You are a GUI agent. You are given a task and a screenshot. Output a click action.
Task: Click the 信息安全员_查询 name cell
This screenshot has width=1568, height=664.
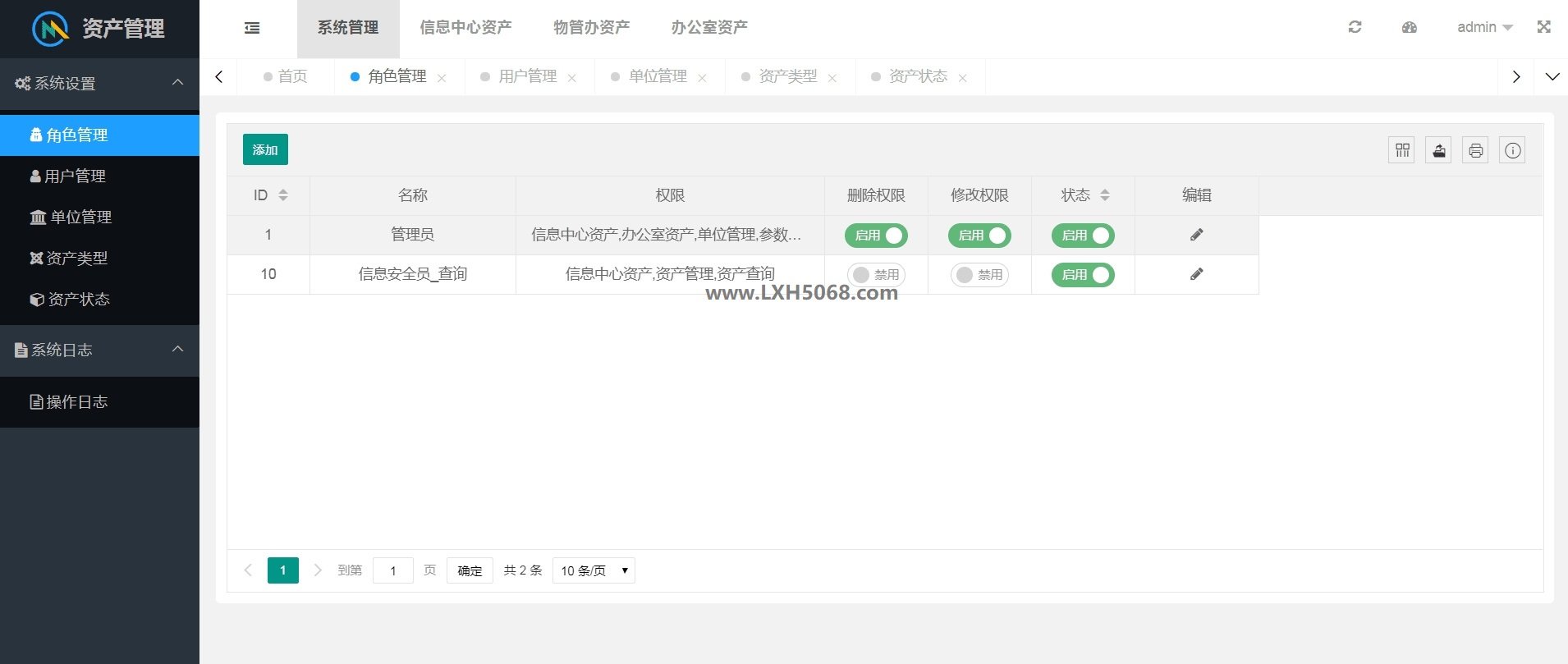pyautogui.click(x=413, y=274)
